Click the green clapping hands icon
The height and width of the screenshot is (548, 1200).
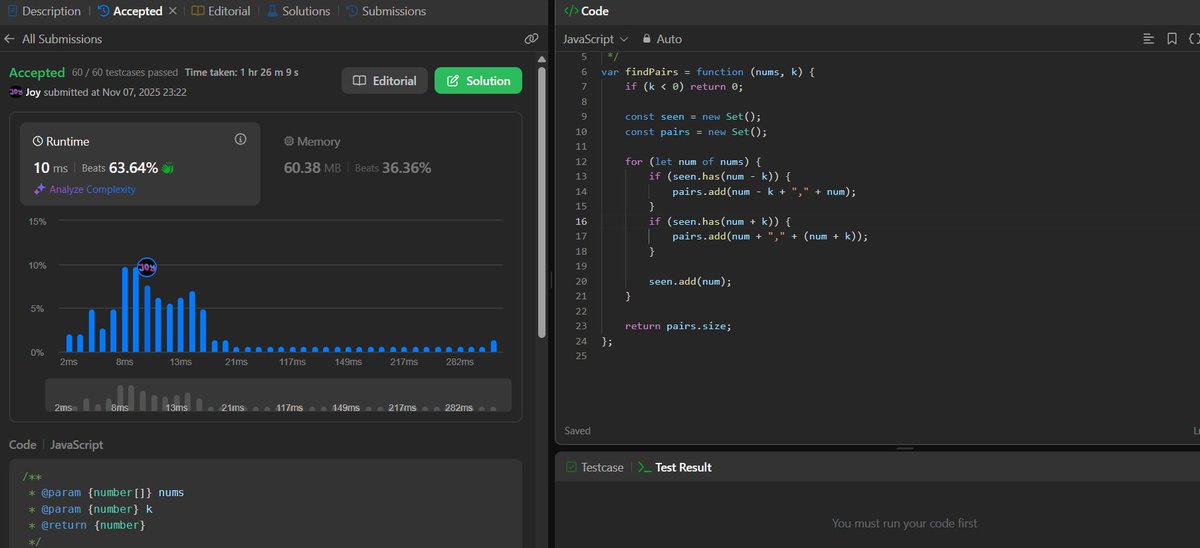167,168
